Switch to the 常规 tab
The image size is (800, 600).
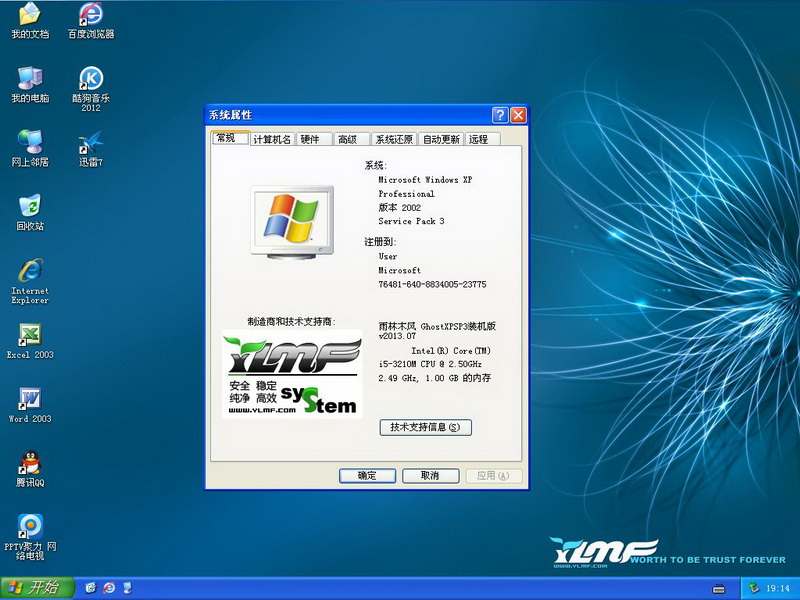(230, 138)
